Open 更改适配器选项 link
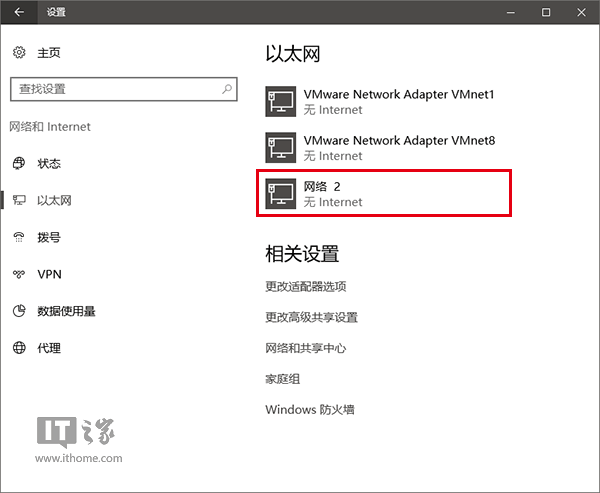600x493 pixels. [305, 286]
